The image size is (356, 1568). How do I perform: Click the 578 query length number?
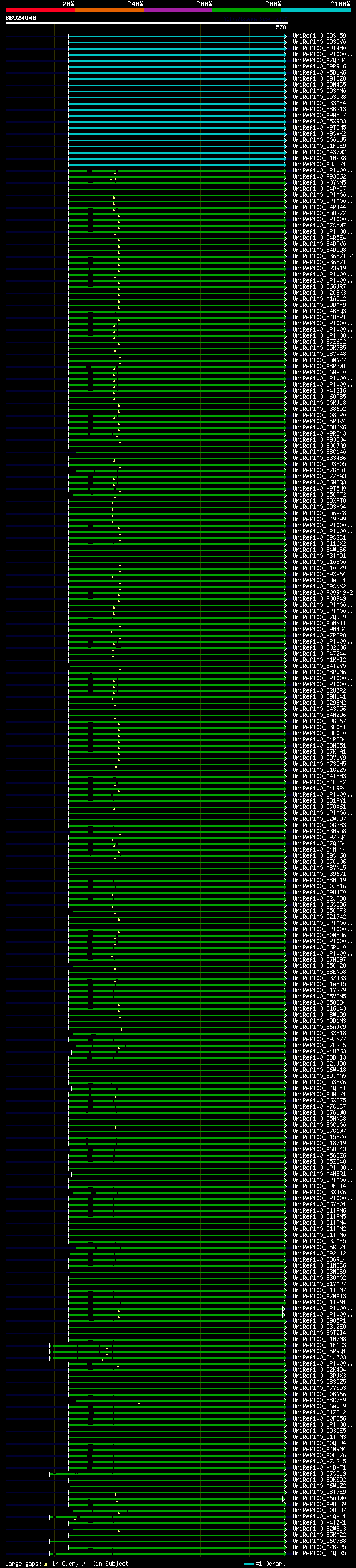pos(280,27)
